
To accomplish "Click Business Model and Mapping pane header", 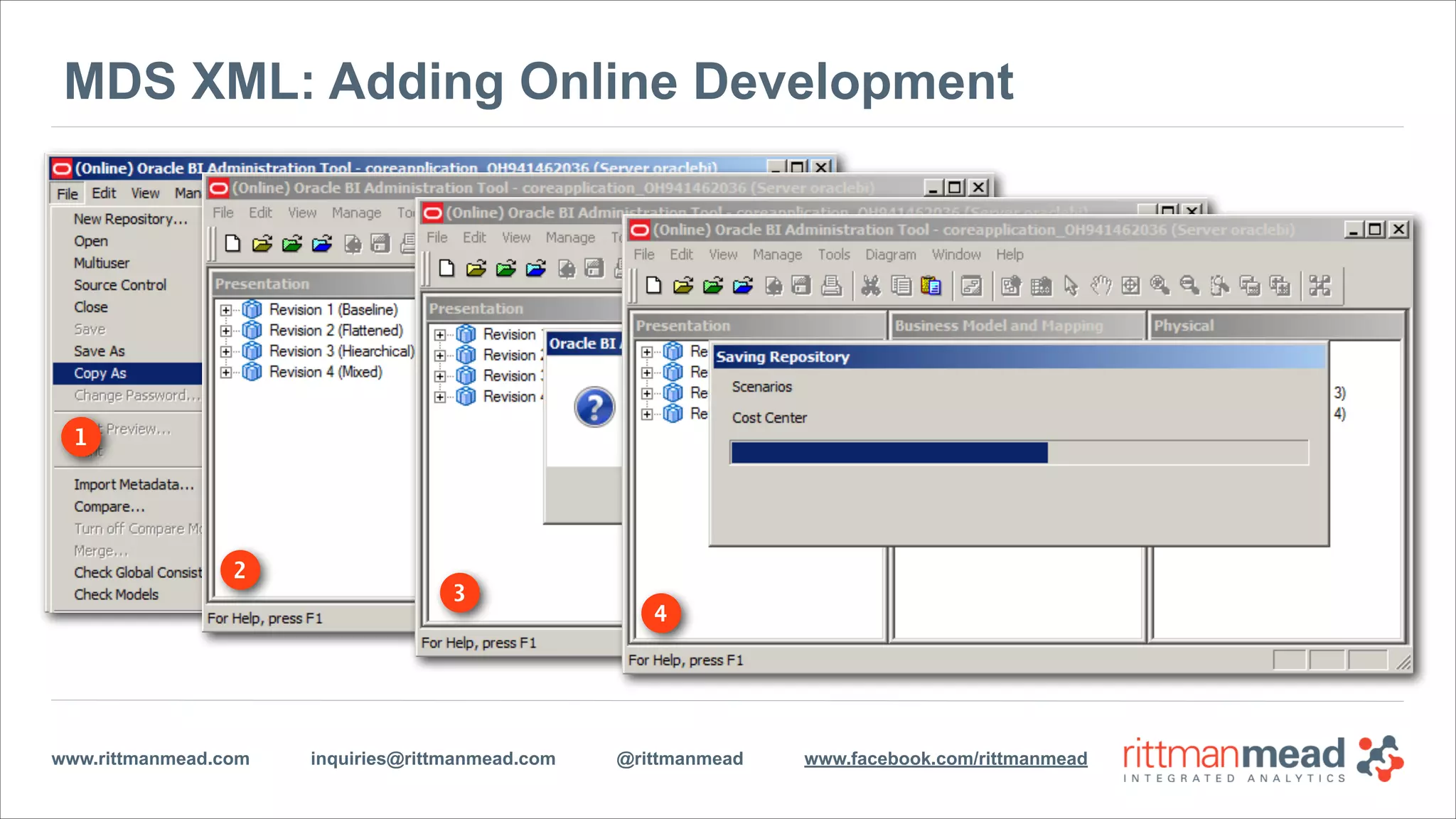I will pos(1017,326).
